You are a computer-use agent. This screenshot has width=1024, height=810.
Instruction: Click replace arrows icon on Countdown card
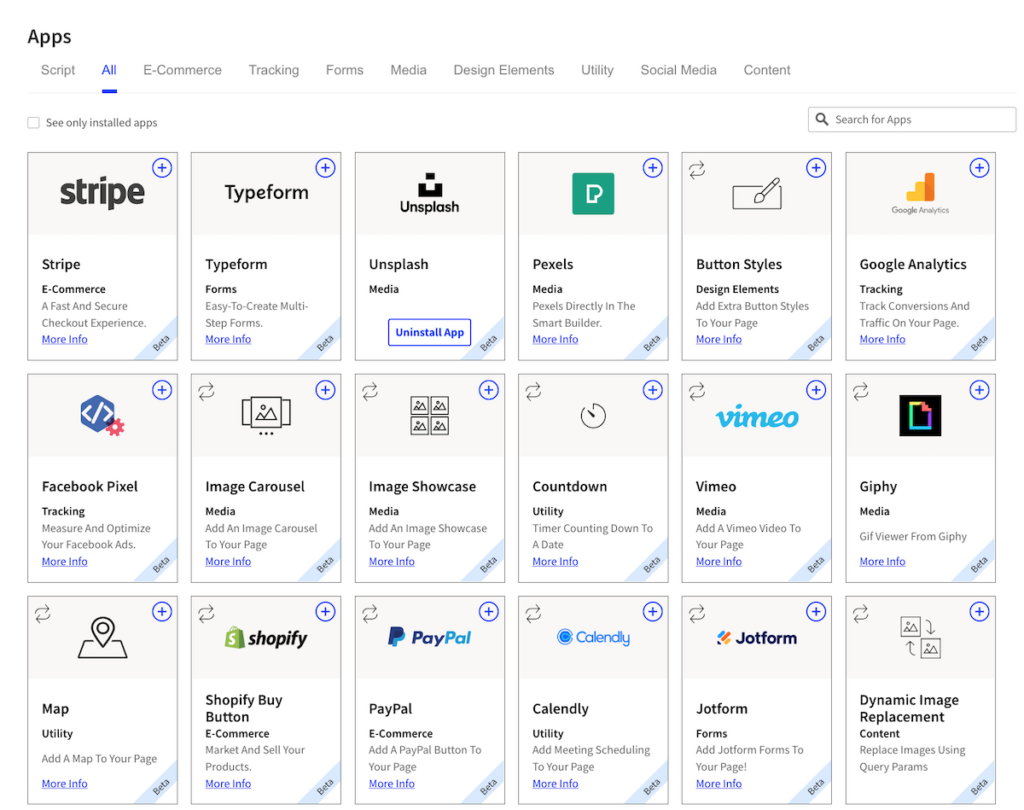tap(534, 391)
